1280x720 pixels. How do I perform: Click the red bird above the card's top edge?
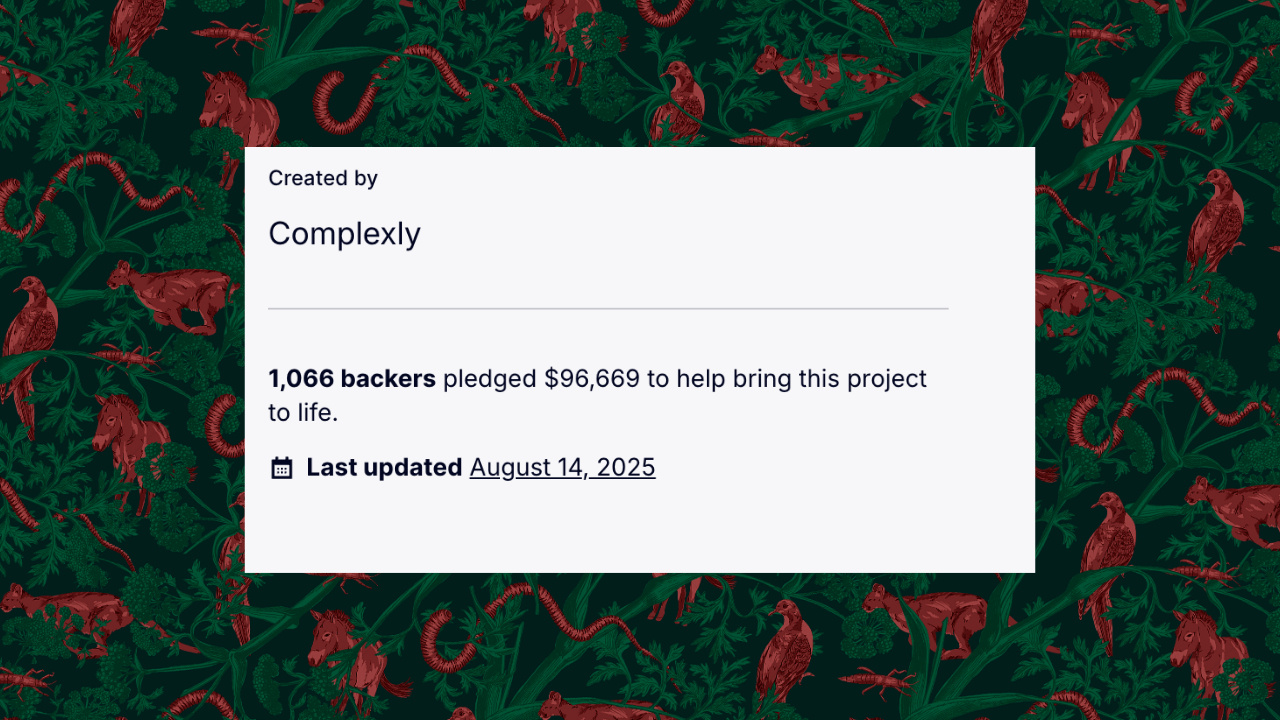(x=680, y=98)
